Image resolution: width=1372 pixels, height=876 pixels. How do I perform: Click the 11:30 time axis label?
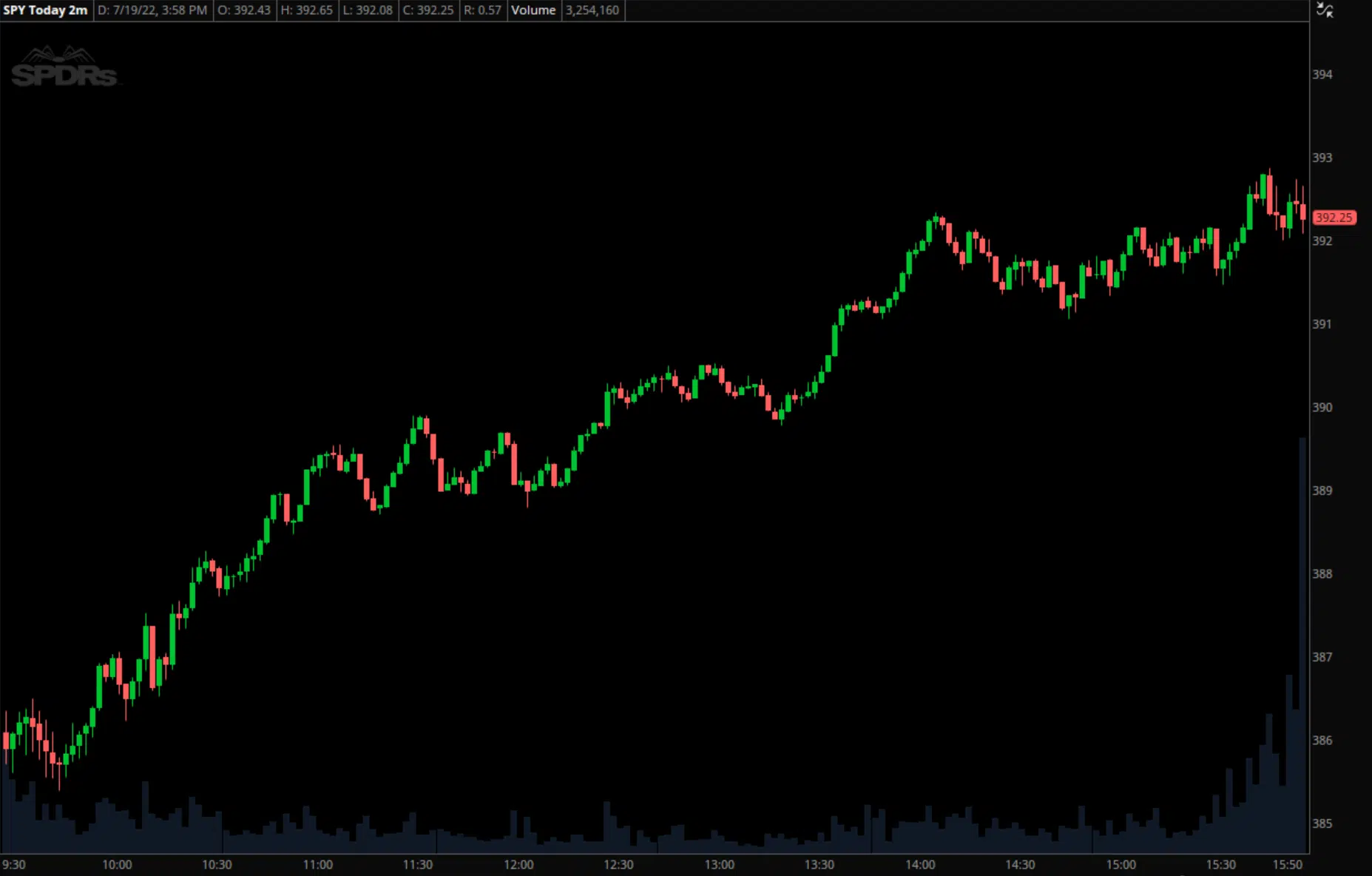[418, 865]
